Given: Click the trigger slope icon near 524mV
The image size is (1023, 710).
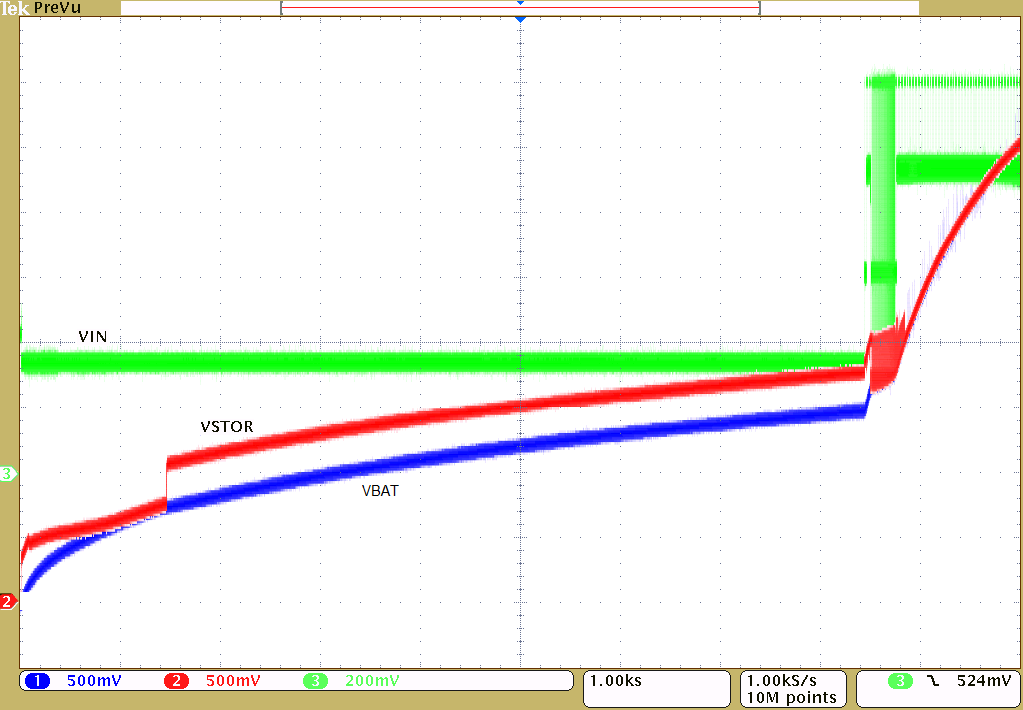Looking at the screenshot, I should click(x=934, y=681).
